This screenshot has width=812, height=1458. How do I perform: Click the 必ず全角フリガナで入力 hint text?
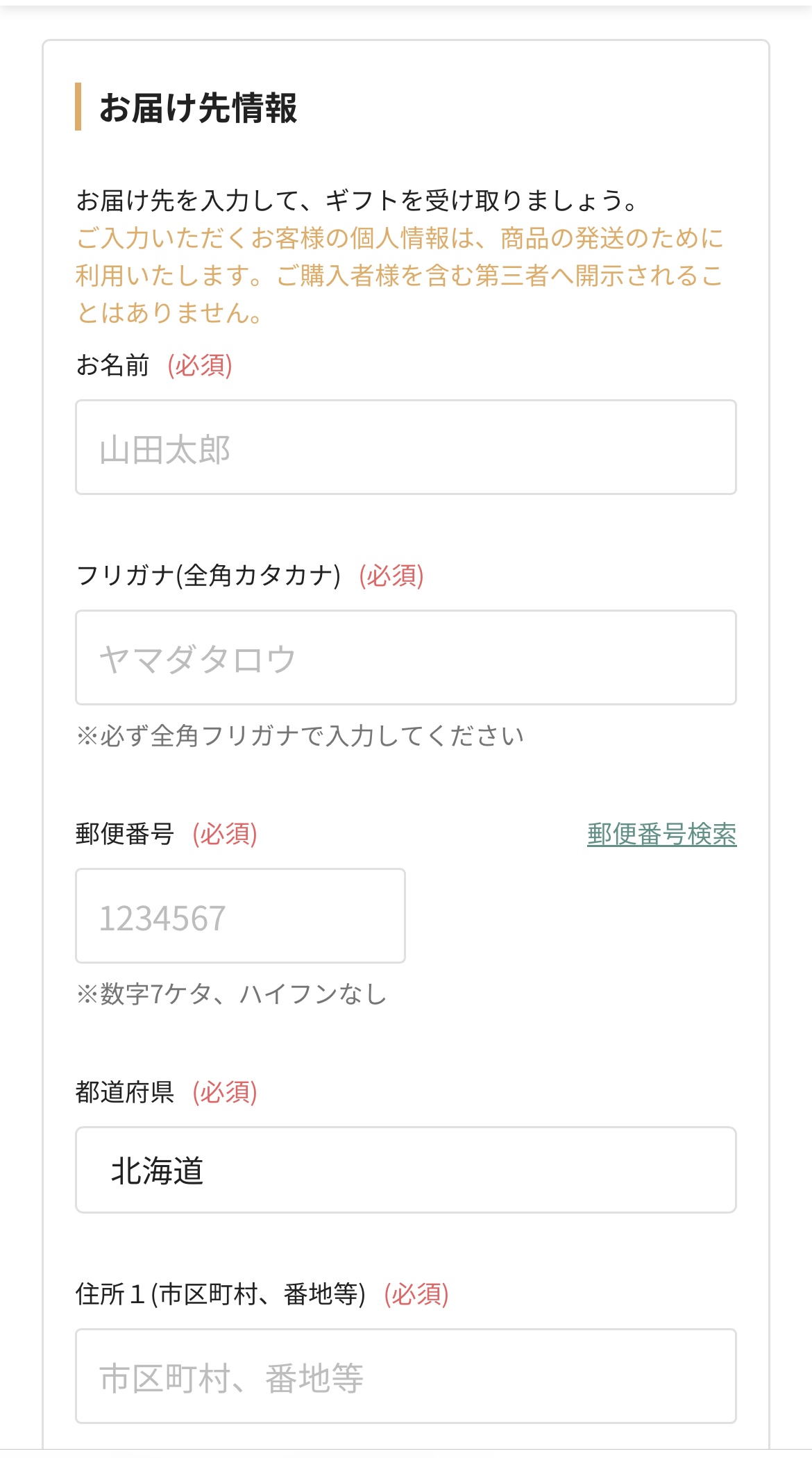tap(300, 736)
